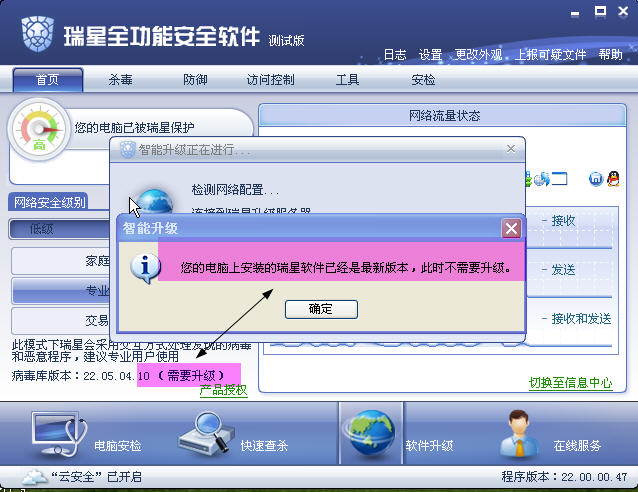This screenshot has width=638, height=492.
Task: Click the blue circular home icon beside QQ
Action: pyautogui.click(x=596, y=179)
